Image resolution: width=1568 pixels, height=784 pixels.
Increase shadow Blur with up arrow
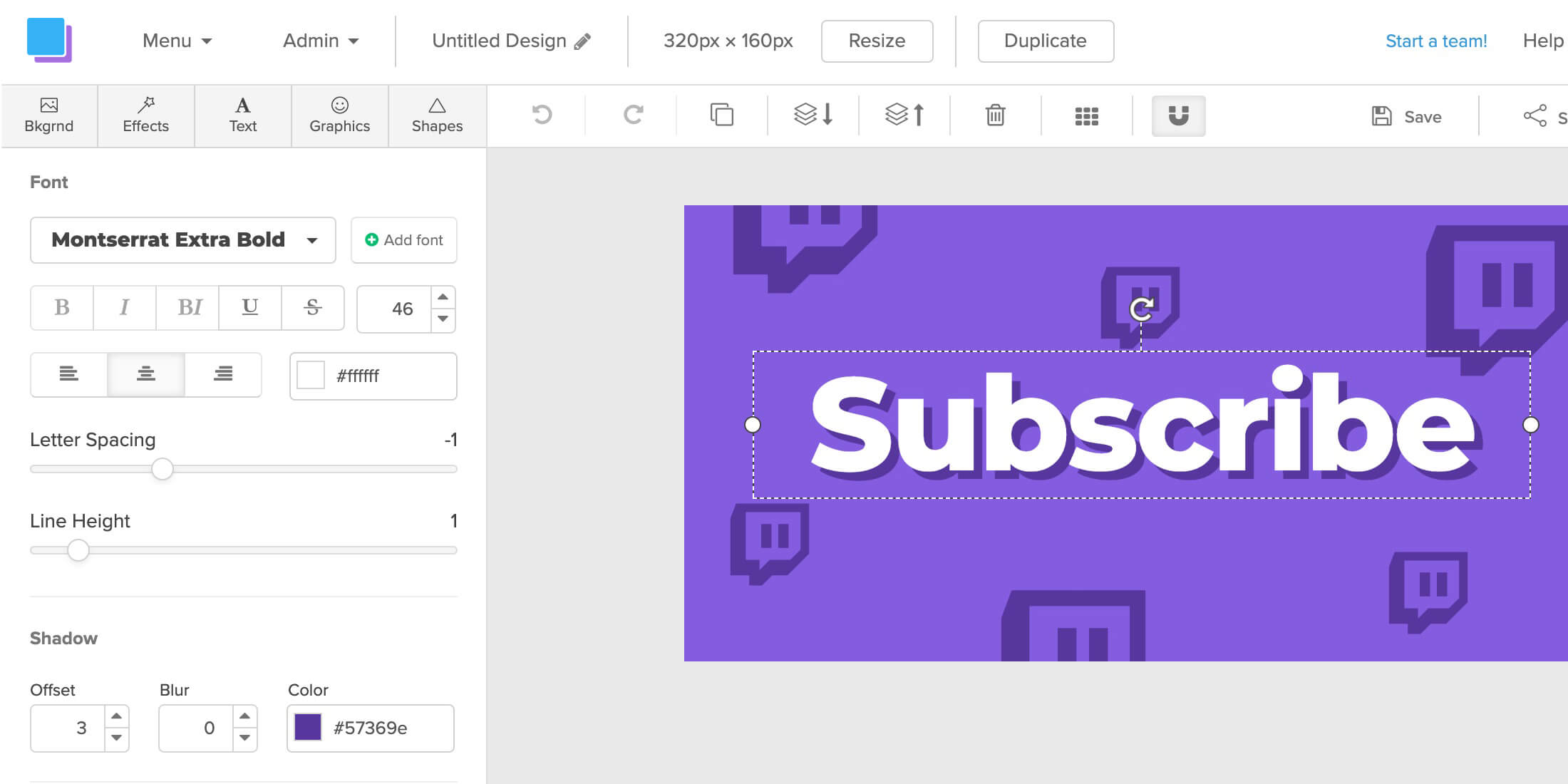pos(245,716)
